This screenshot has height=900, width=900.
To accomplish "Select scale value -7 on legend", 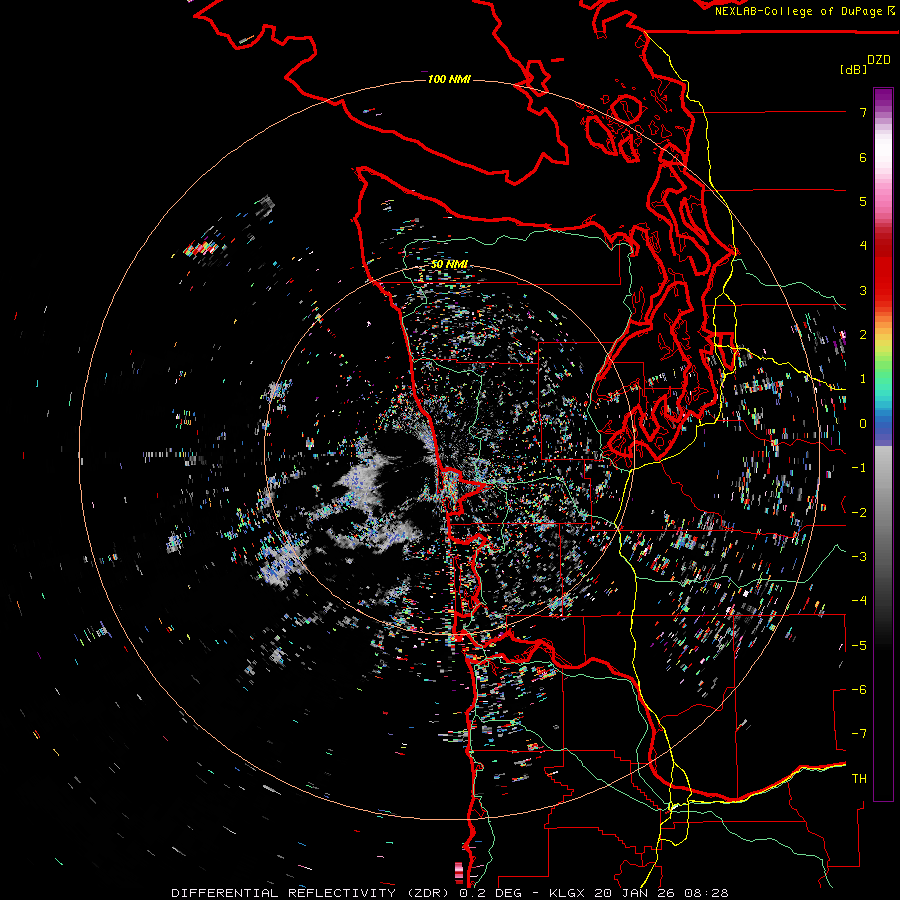I will tap(859, 734).
